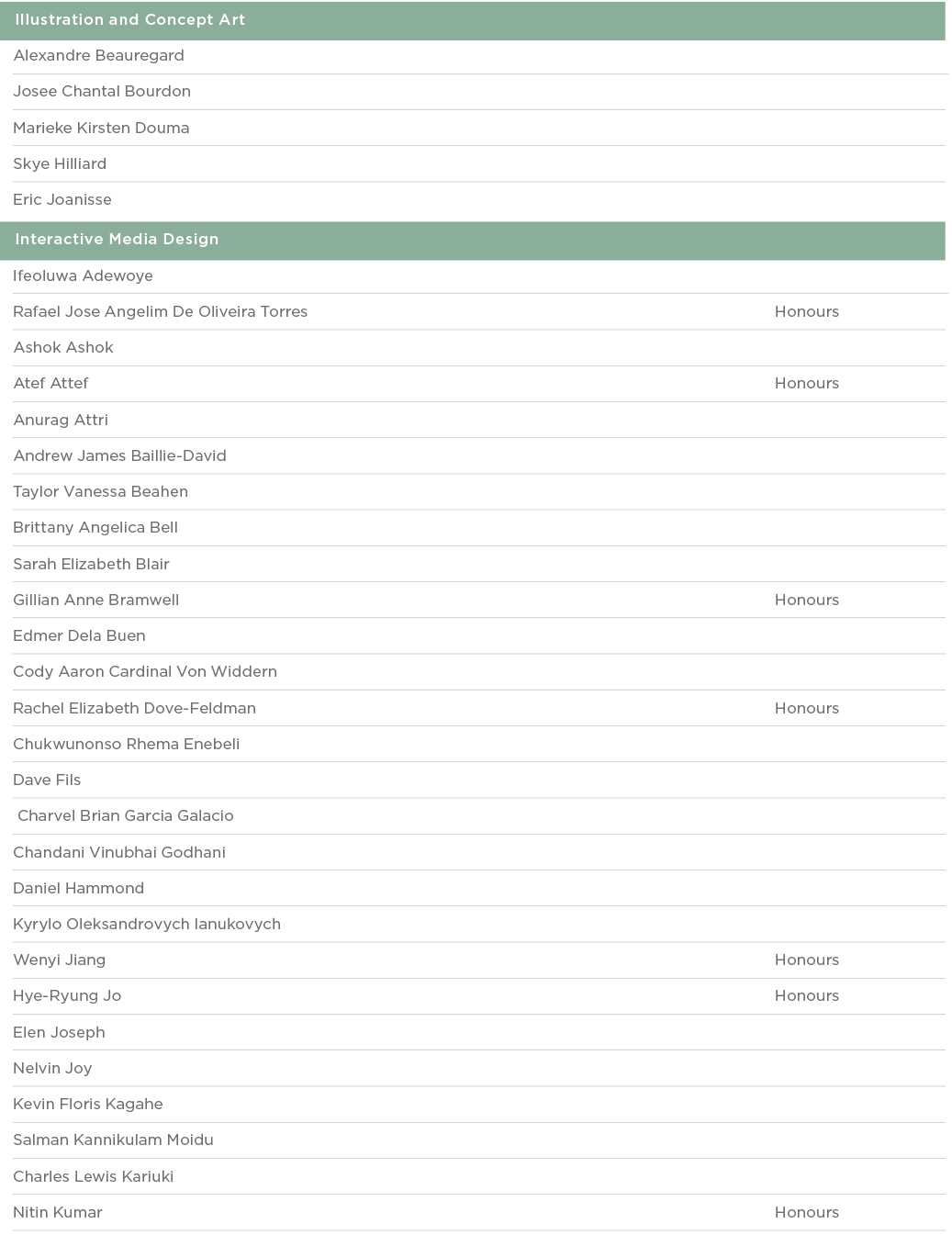Viewport: 952px width, 1235px height.
Task: Select Ifeoluwa Adewoye in the list
Action: tap(83, 276)
